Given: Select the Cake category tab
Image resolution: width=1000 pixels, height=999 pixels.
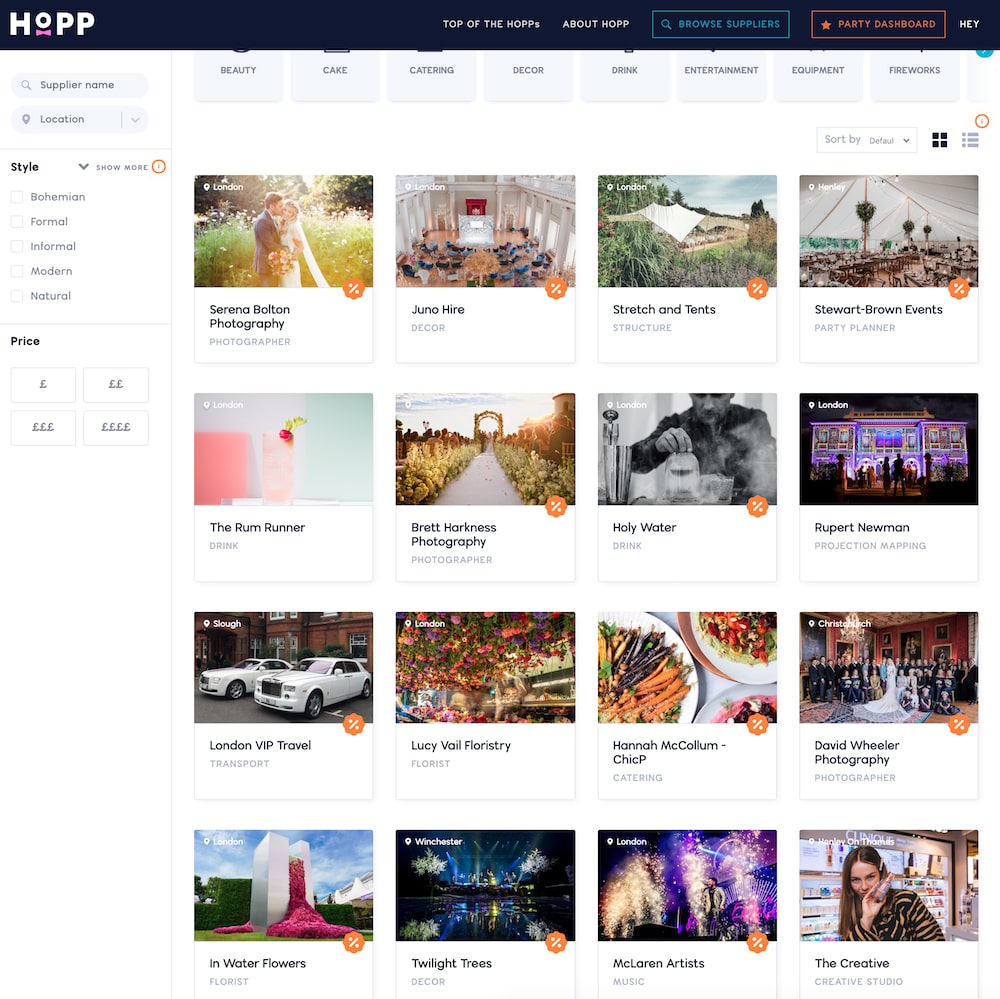Looking at the screenshot, I should [x=335, y=74].
